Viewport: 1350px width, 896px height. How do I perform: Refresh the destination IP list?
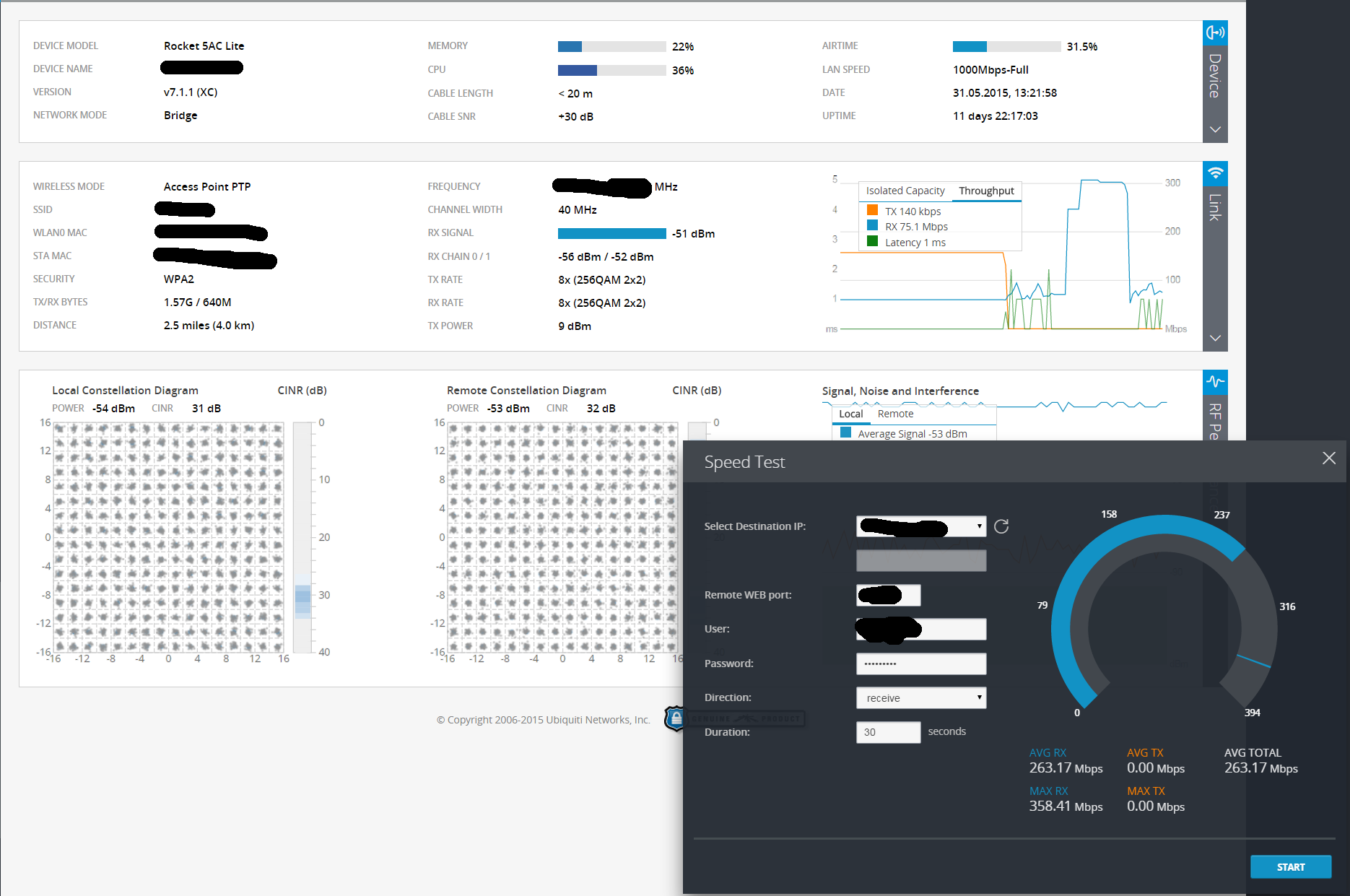[1001, 526]
